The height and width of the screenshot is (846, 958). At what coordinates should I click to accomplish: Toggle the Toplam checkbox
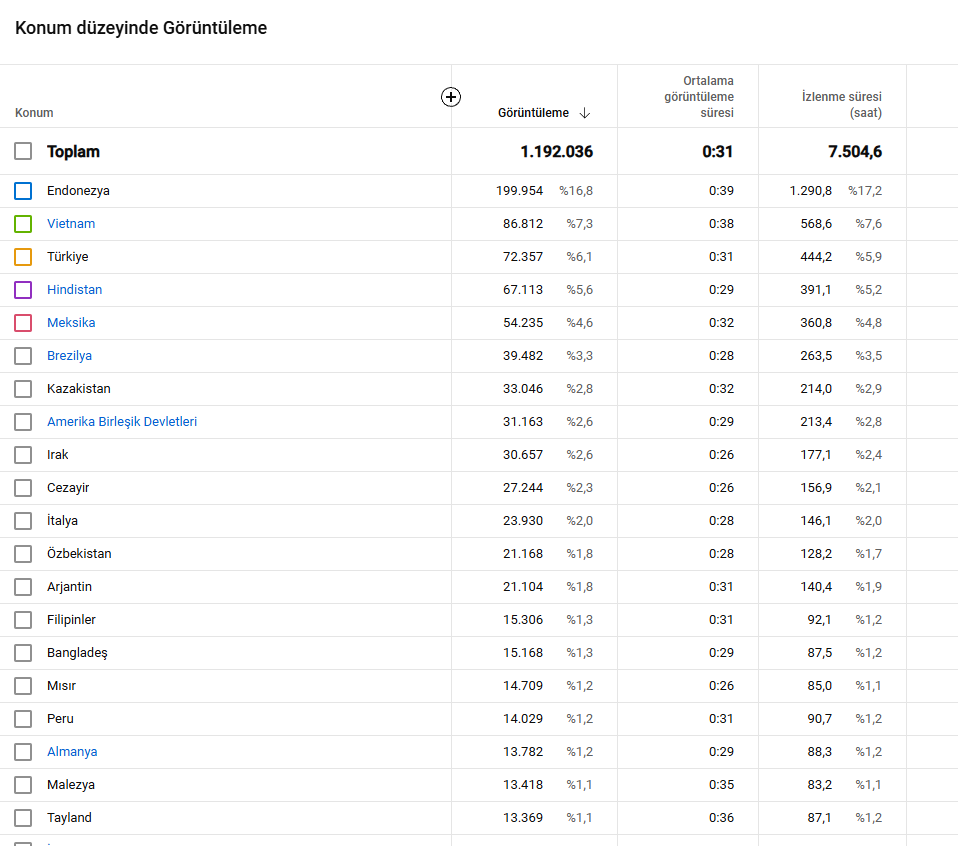[x=23, y=151]
